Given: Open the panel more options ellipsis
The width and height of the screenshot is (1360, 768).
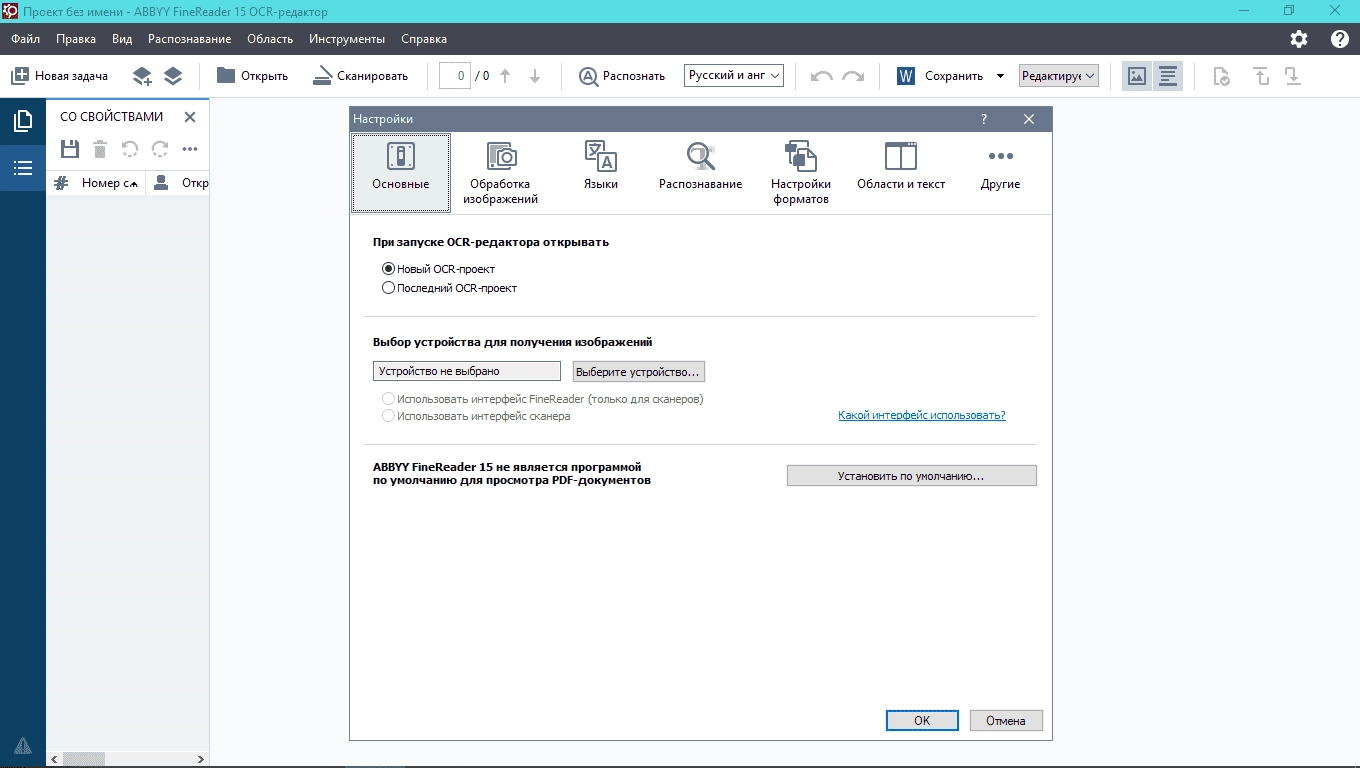Looking at the screenshot, I should pyautogui.click(x=190, y=149).
